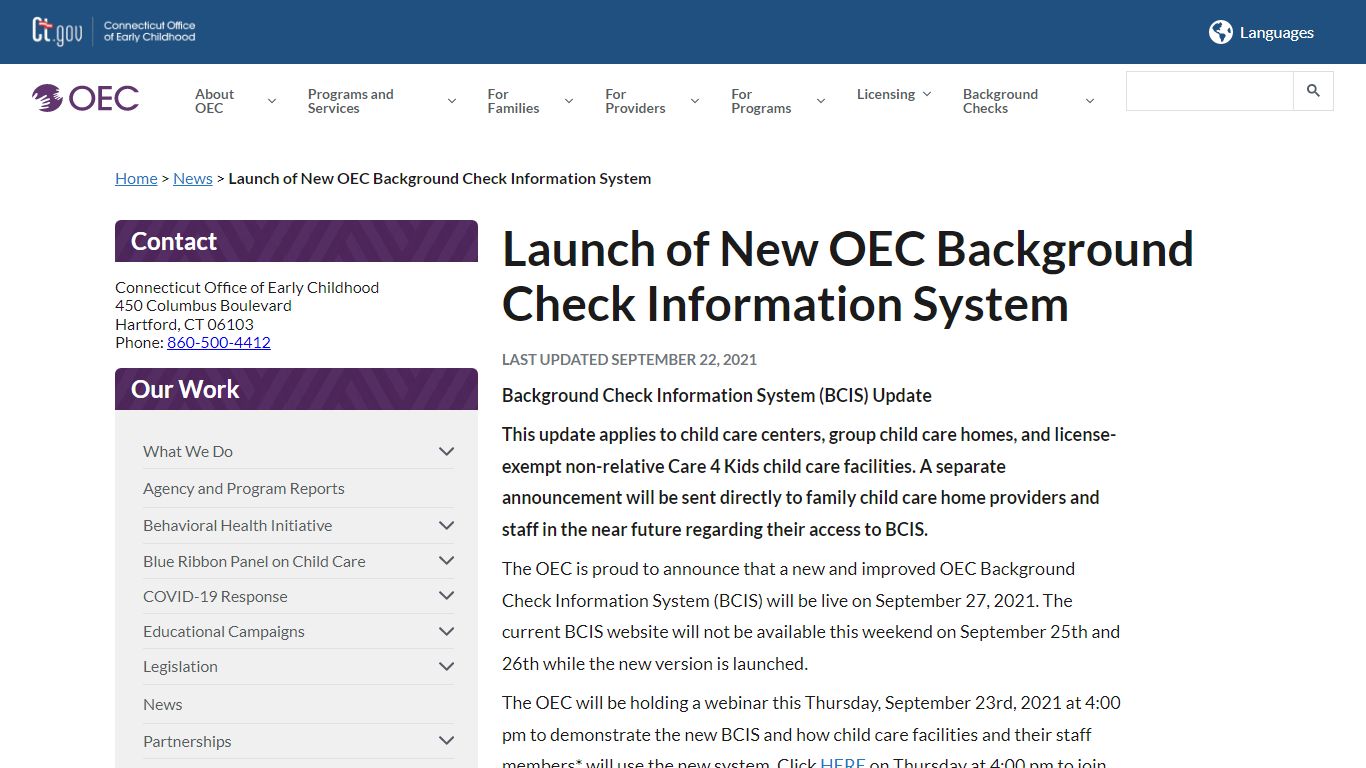Open Partnerships sidebar item
Screen dimensions: 1366x768
tap(187, 741)
